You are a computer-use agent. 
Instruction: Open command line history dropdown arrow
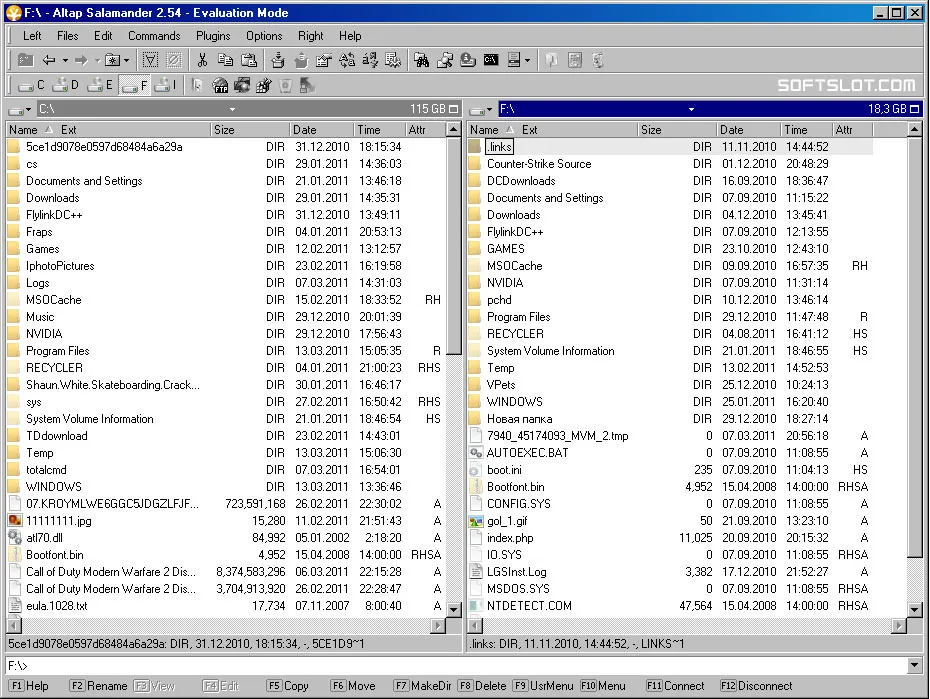[x=914, y=665]
